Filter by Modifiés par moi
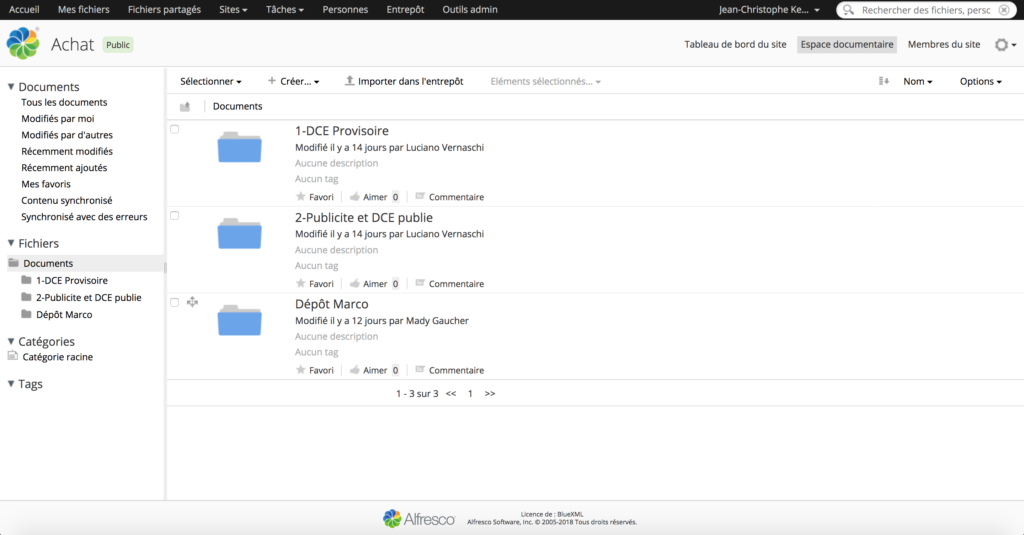Viewport: 1024px width, 535px height. point(57,118)
